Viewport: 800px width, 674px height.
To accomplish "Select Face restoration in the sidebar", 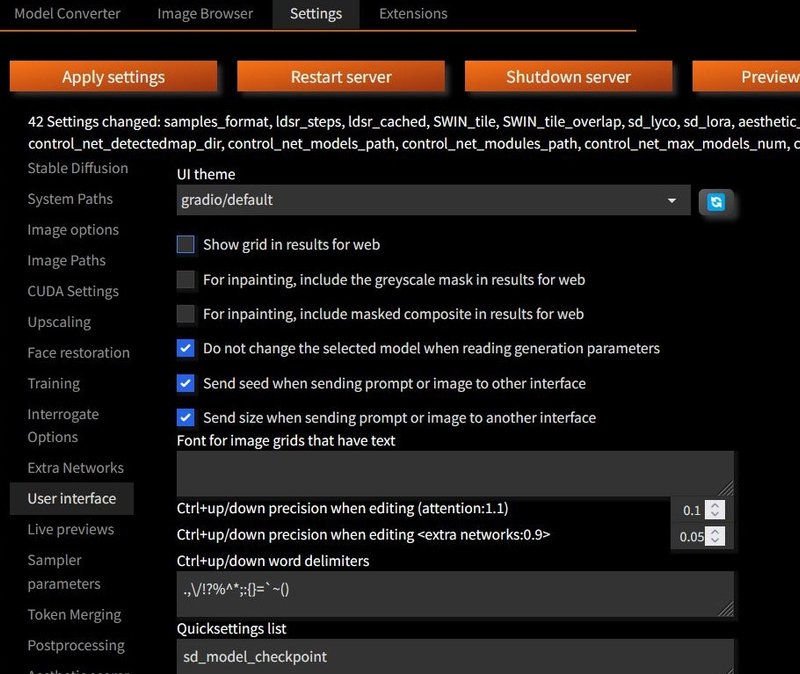I will click(x=79, y=352).
